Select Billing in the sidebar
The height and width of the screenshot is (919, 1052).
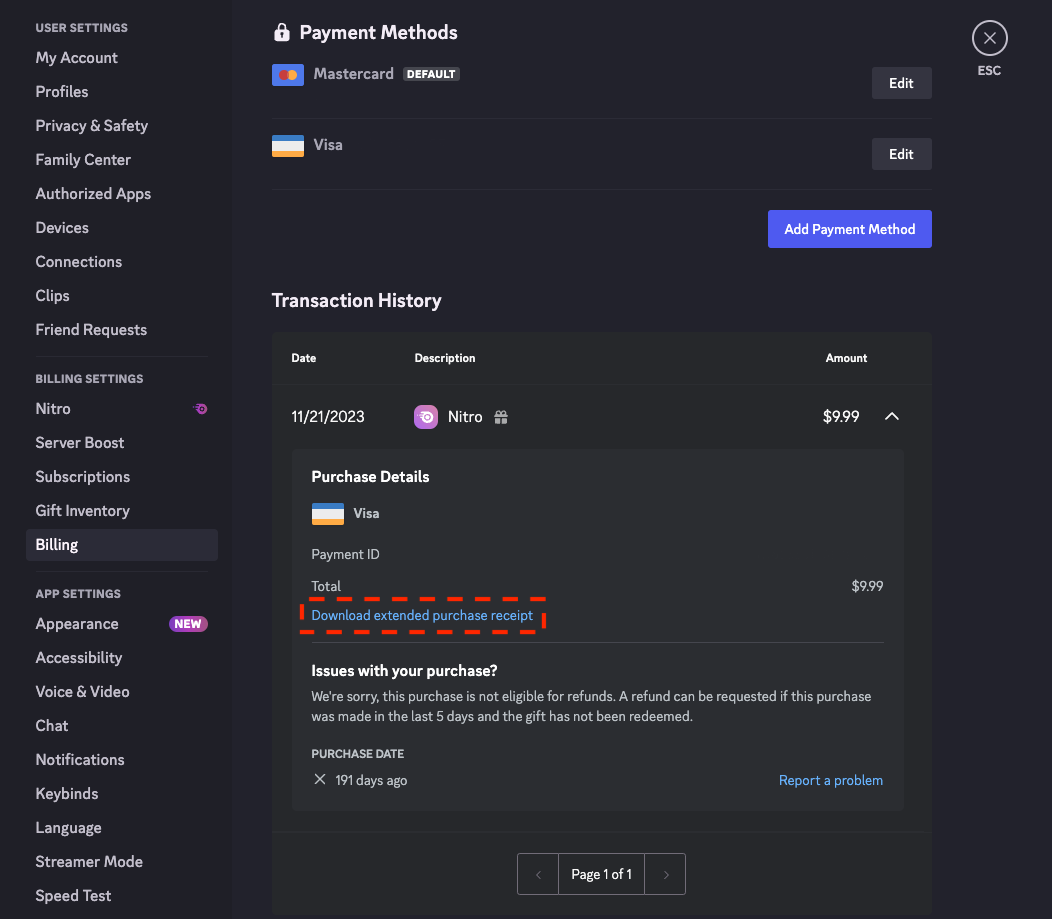click(121, 545)
